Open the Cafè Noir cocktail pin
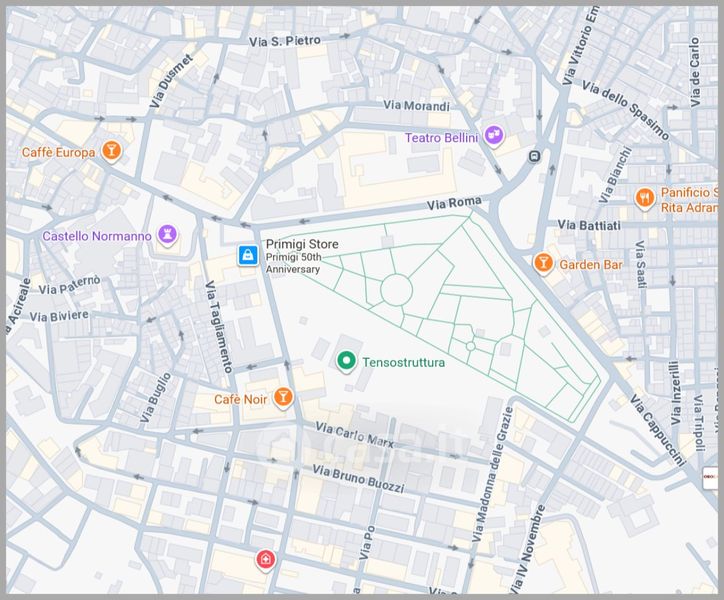The image size is (724, 600). pos(283,398)
